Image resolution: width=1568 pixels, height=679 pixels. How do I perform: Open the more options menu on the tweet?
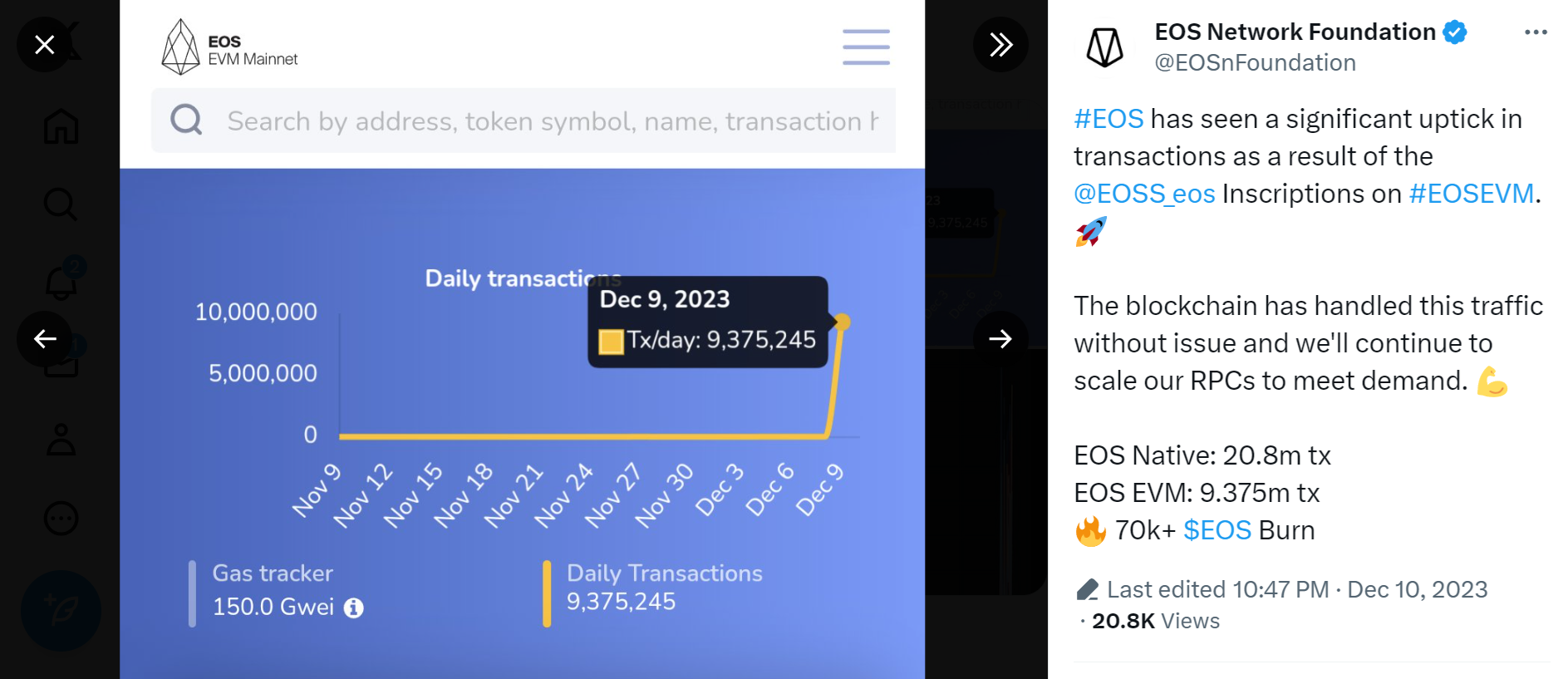pyautogui.click(x=1536, y=32)
